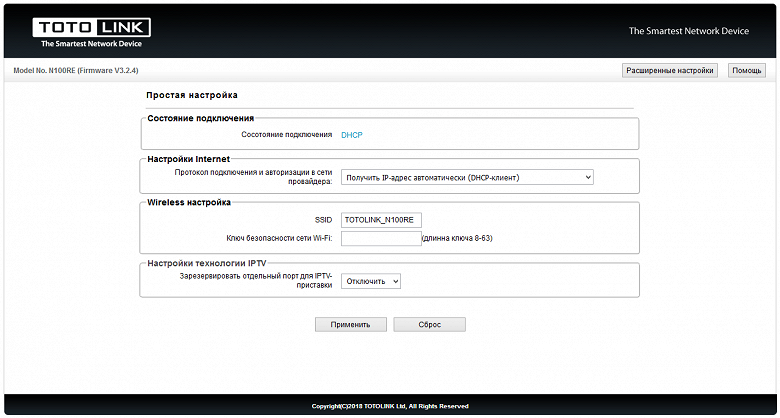Click the 'Настройки технологии IPTV' section title
This screenshot has width=780, height=418.
(x=207, y=263)
